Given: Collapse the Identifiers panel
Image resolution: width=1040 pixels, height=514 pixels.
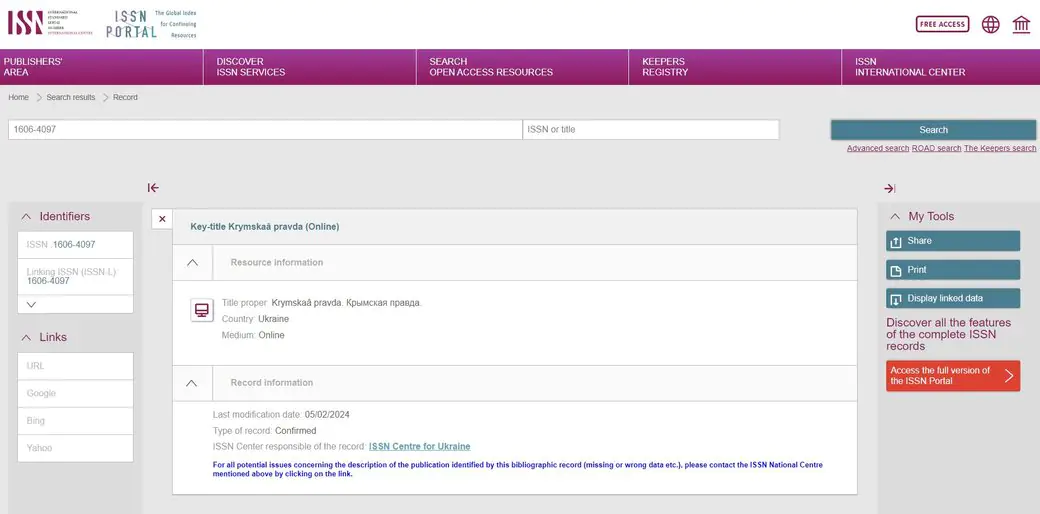Looking at the screenshot, I should point(26,216).
